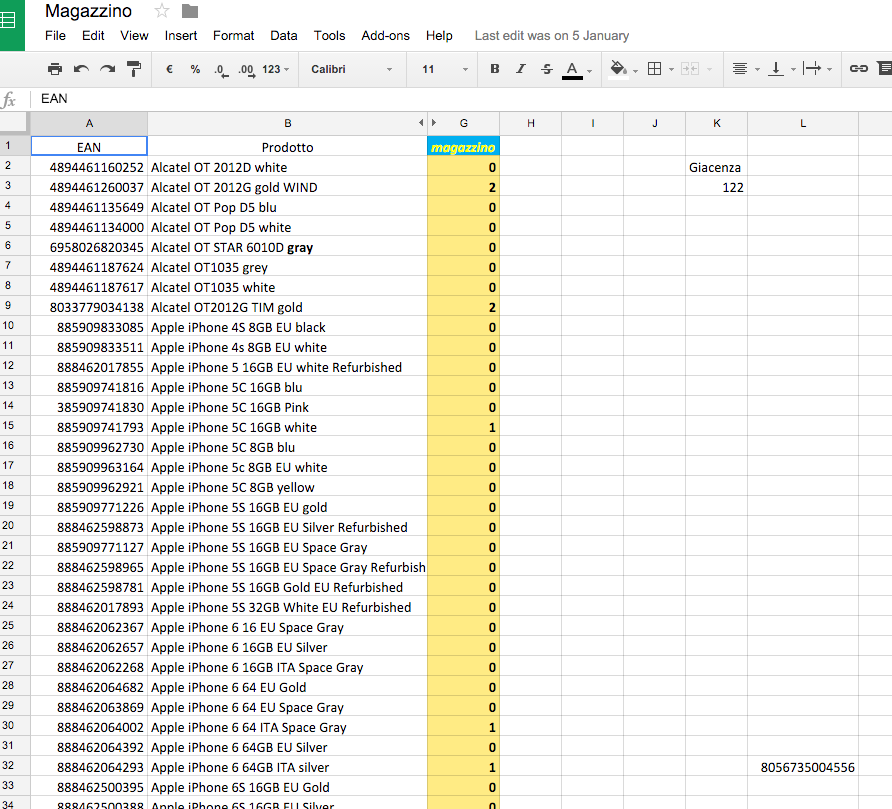Select column G header
Viewport: 892px width, 809px height.
[464, 123]
